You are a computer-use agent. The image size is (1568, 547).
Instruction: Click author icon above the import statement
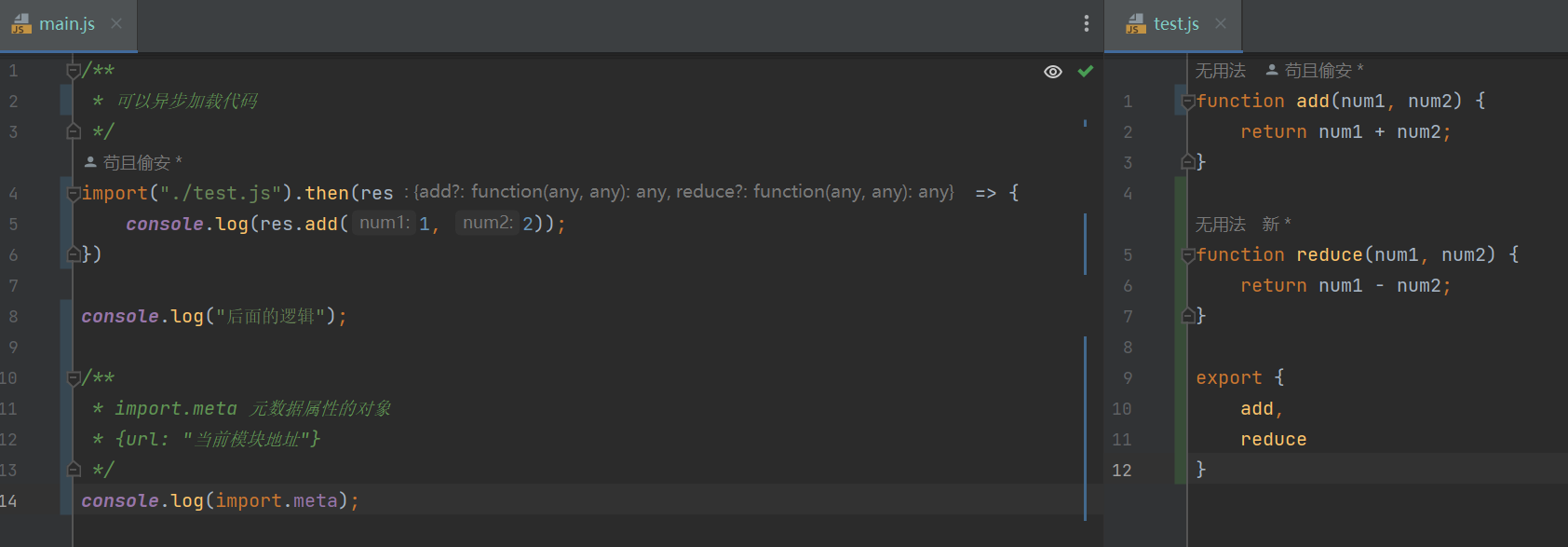90,162
